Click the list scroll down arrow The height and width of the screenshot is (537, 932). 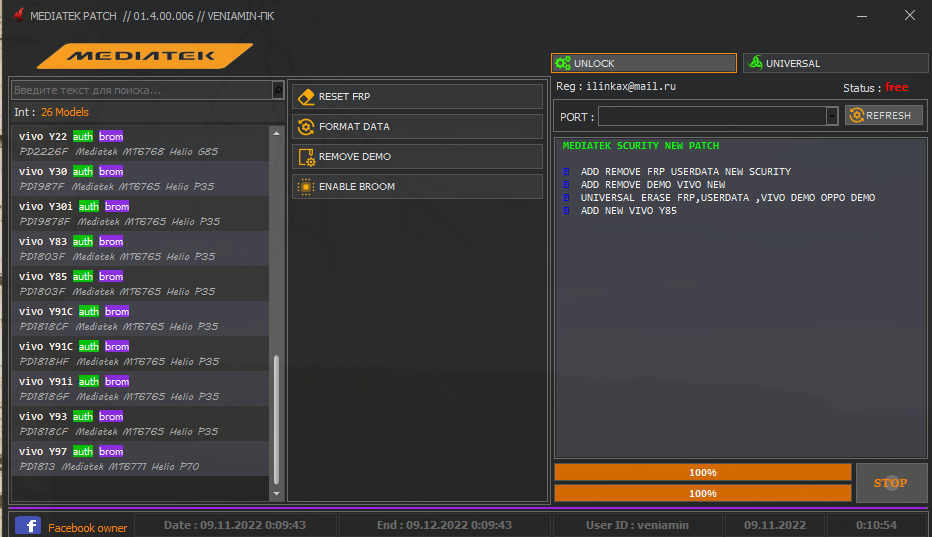click(276, 494)
